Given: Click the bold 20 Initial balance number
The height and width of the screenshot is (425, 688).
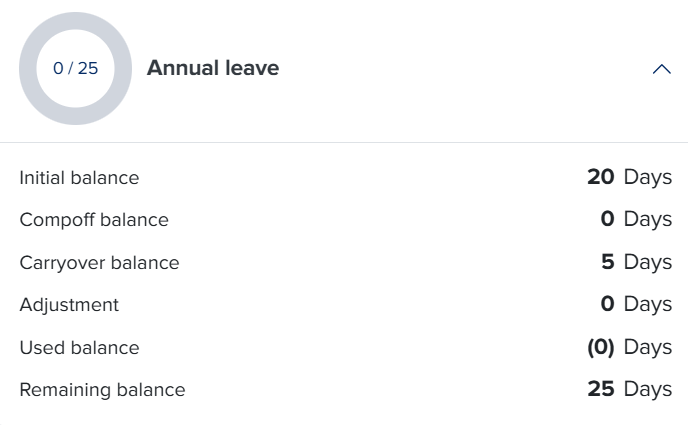Looking at the screenshot, I should point(600,177).
